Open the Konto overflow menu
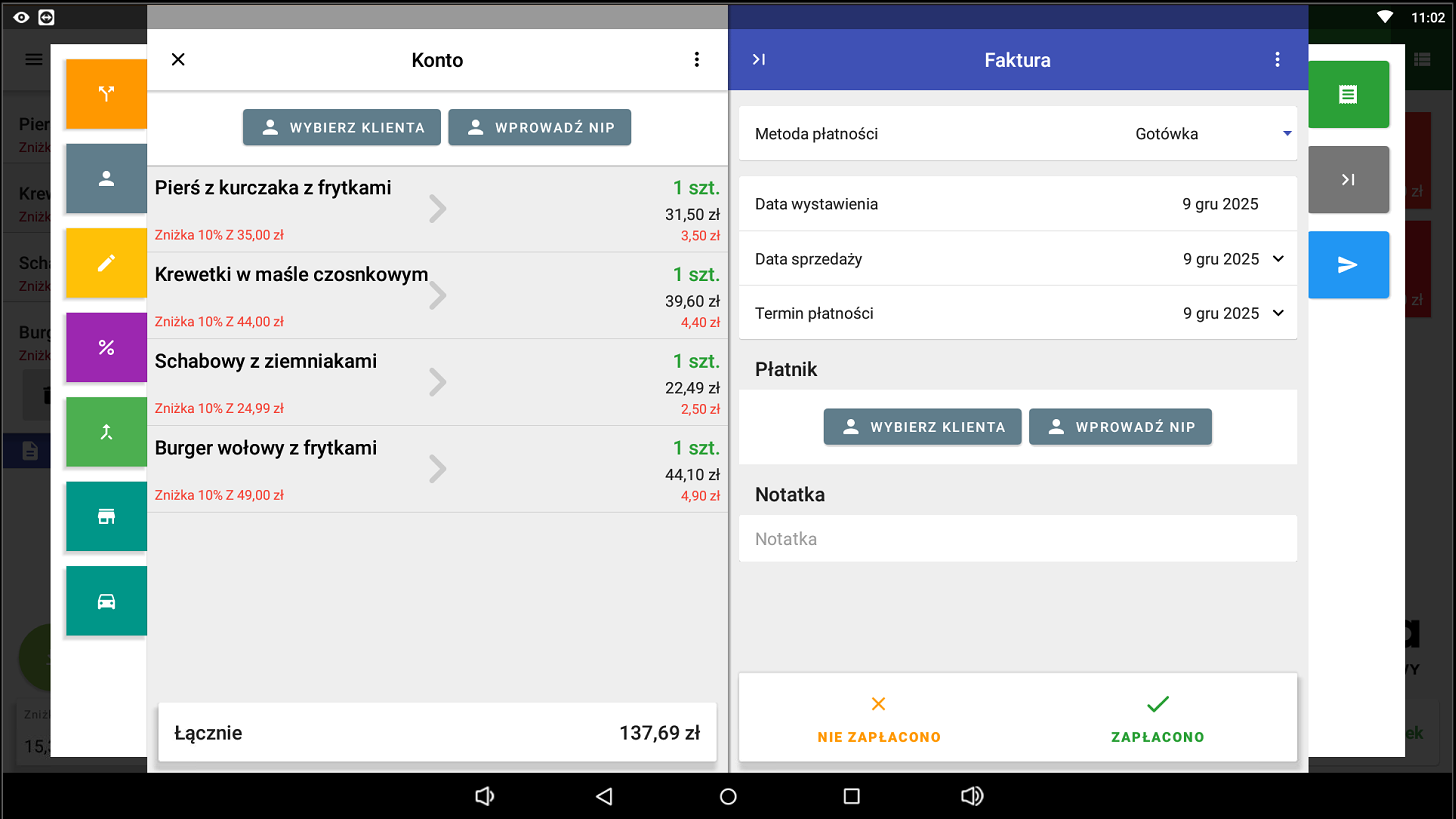 click(697, 60)
